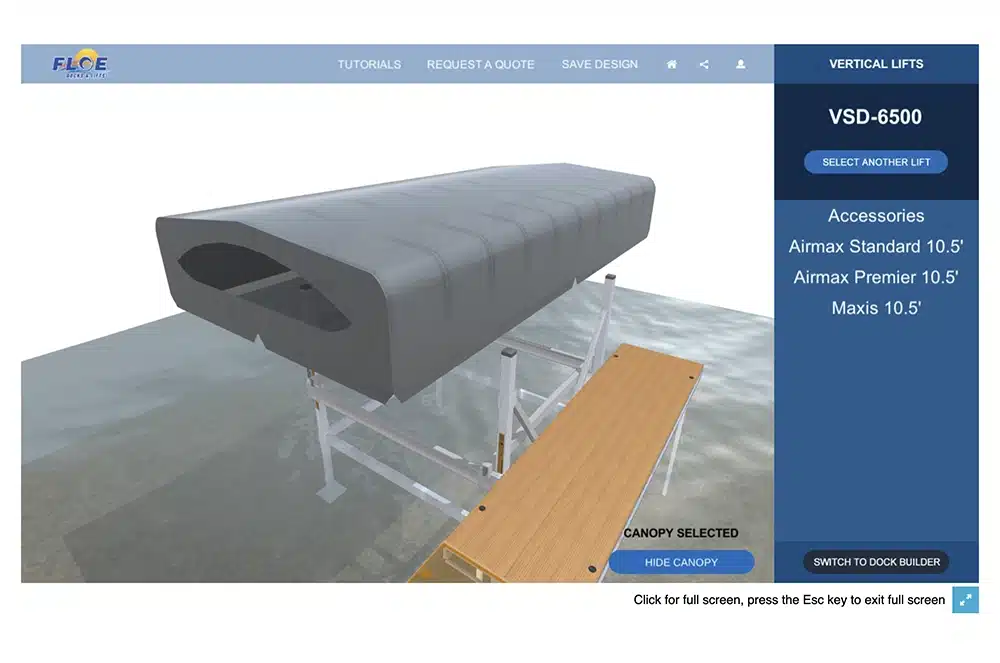Open the Tutorials menu
This screenshot has width=1000, height=663.
point(369,64)
